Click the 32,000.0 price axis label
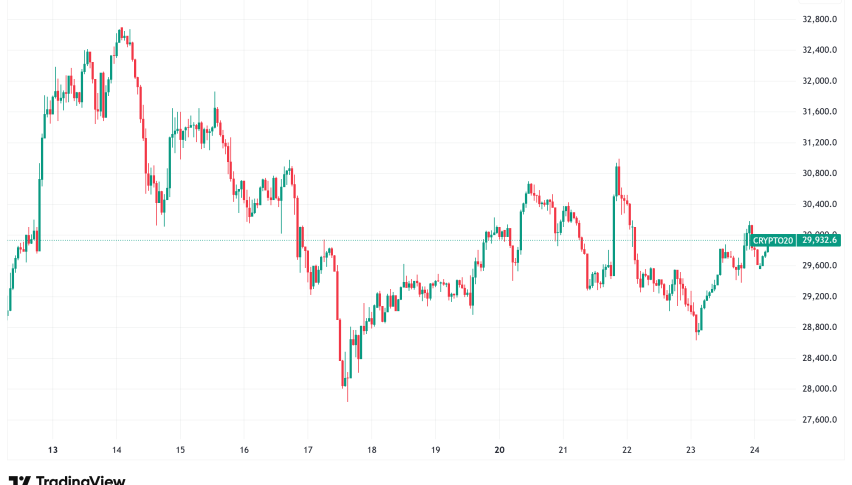 820,81
